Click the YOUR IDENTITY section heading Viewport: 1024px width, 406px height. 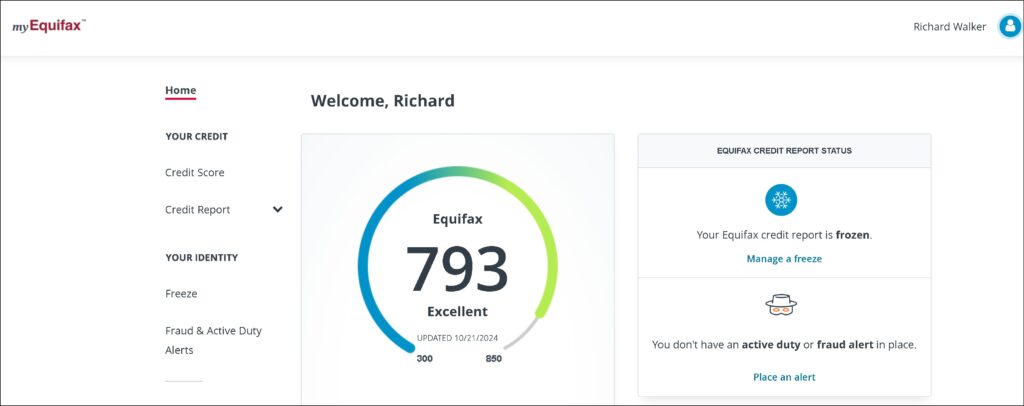pyautogui.click(x=202, y=257)
